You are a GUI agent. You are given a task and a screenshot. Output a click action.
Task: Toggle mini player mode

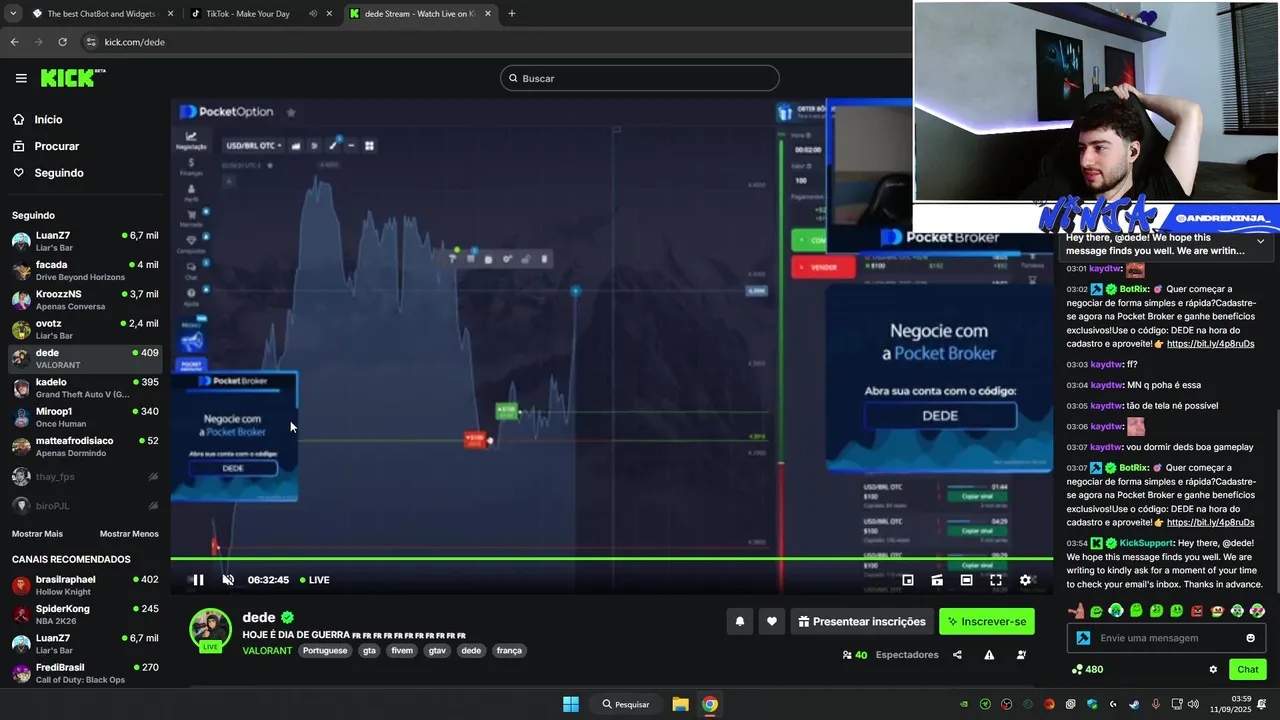(908, 580)
